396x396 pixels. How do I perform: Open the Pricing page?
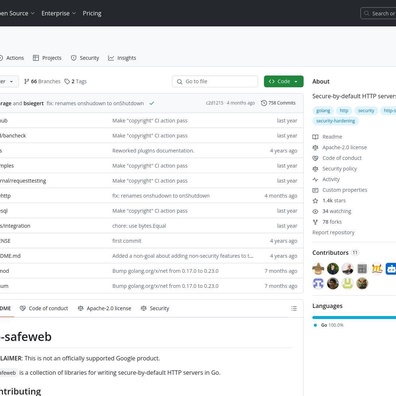point(92,13)
